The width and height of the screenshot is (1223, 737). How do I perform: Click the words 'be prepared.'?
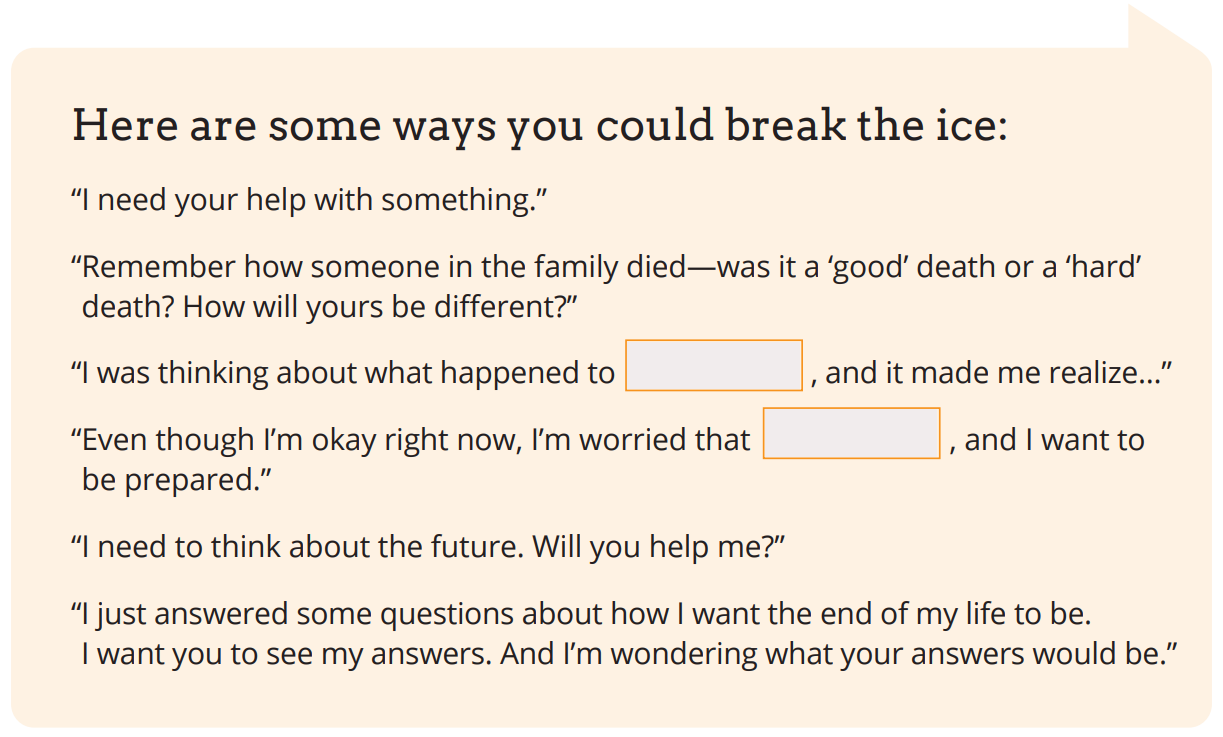[177, 480]
